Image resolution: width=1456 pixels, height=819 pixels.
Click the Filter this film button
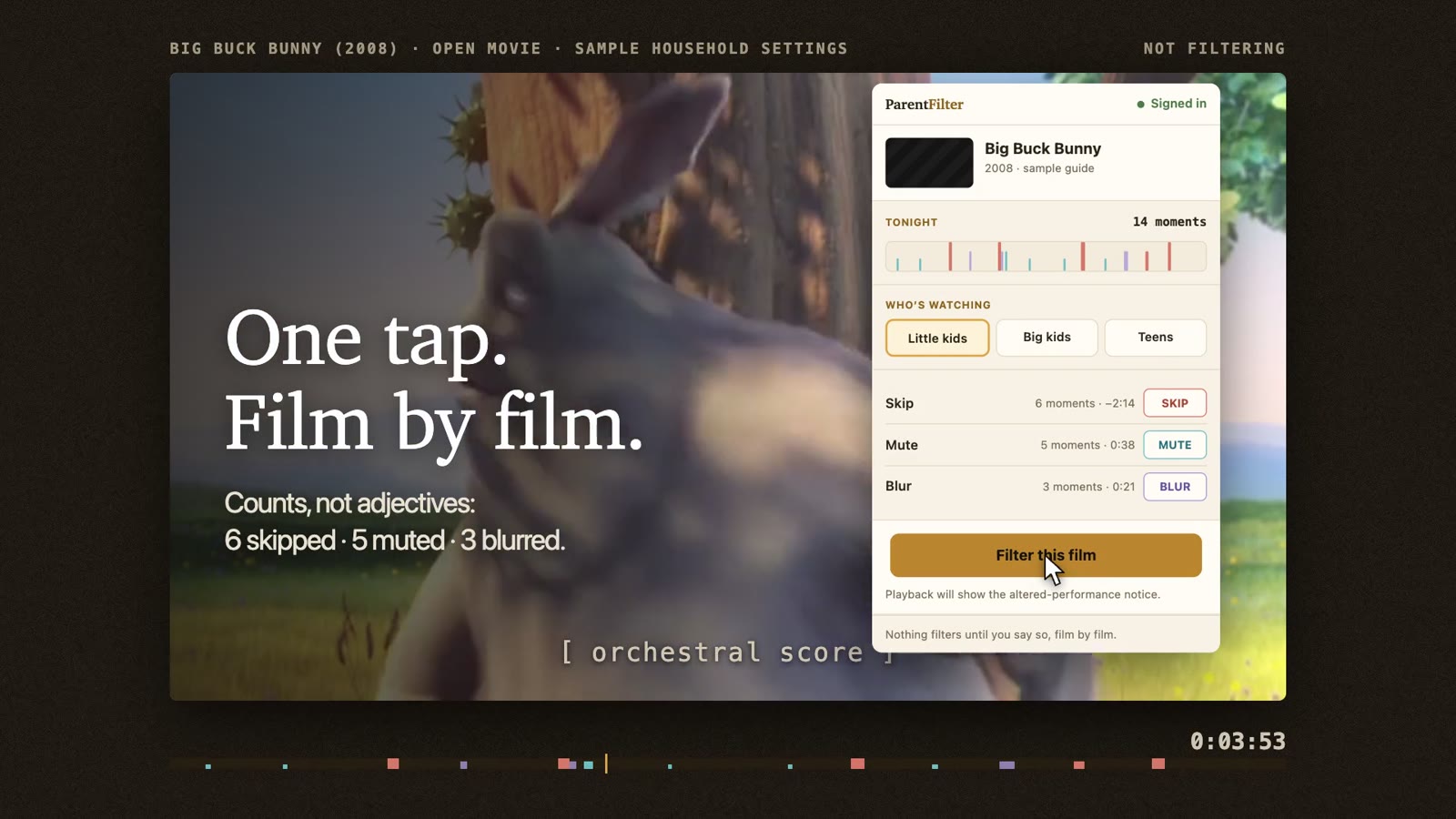pos(1046,555)
